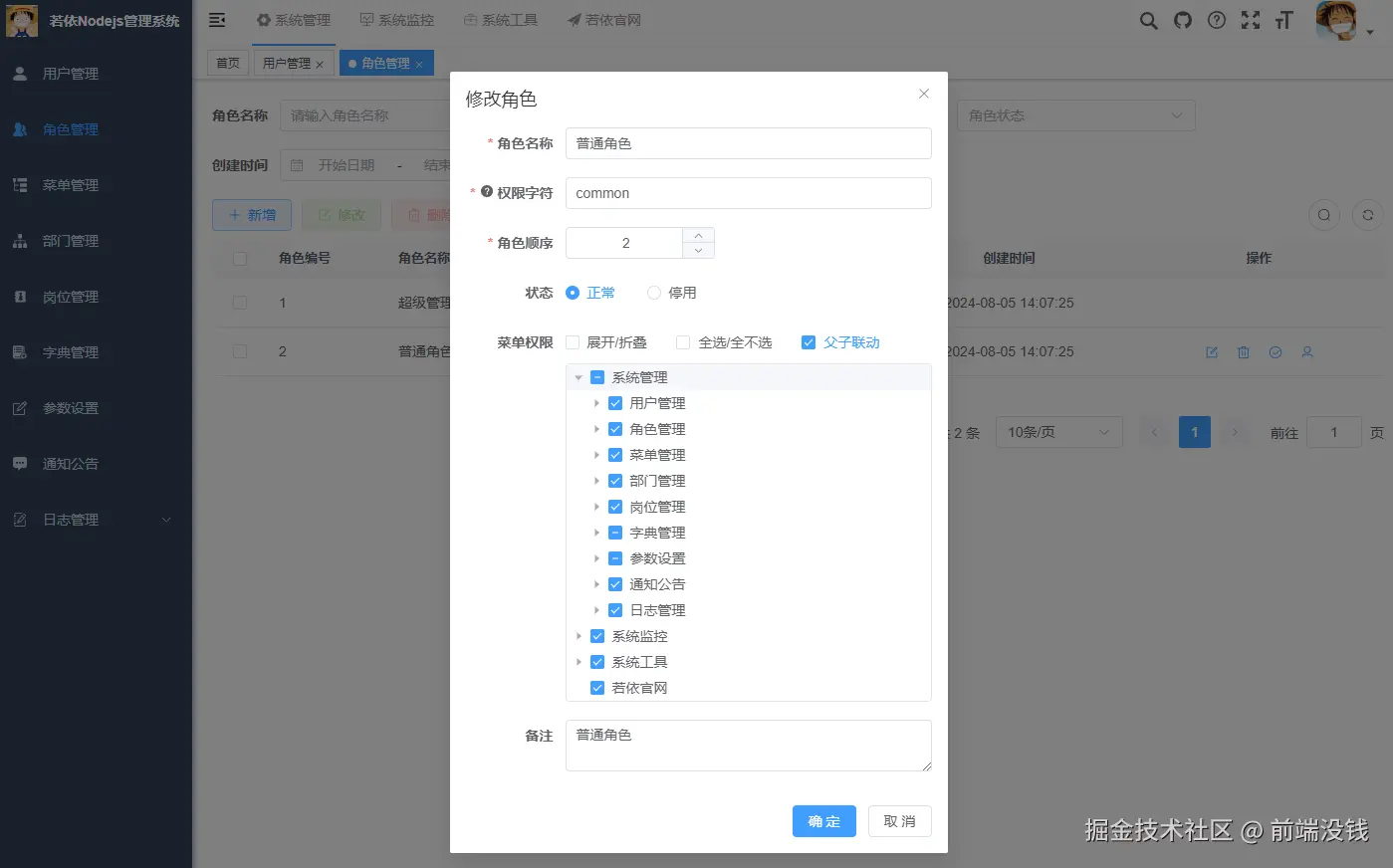This screenshot has width=1393, height=868.
Task: Click the assign user icon for role 2
Action: point(1306,352)
